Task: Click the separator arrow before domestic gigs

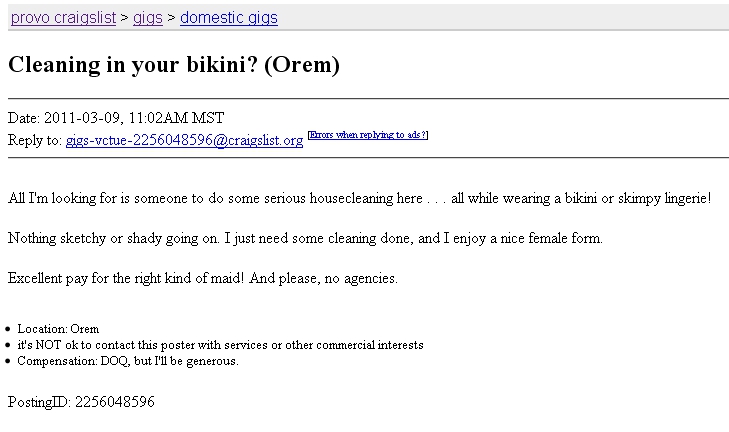Action: click(172, 18)
